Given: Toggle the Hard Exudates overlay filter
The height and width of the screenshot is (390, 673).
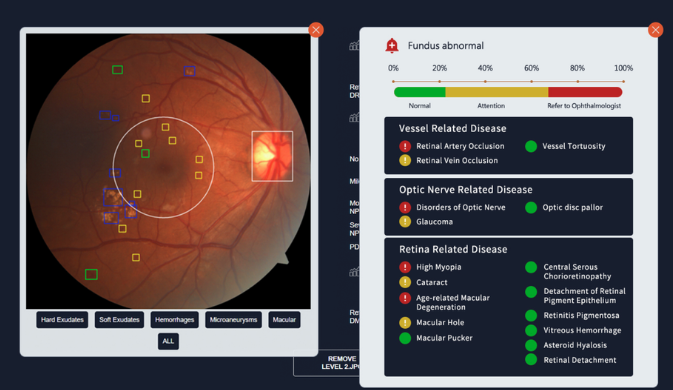Looking at the screenshot, I should [62, 320].
